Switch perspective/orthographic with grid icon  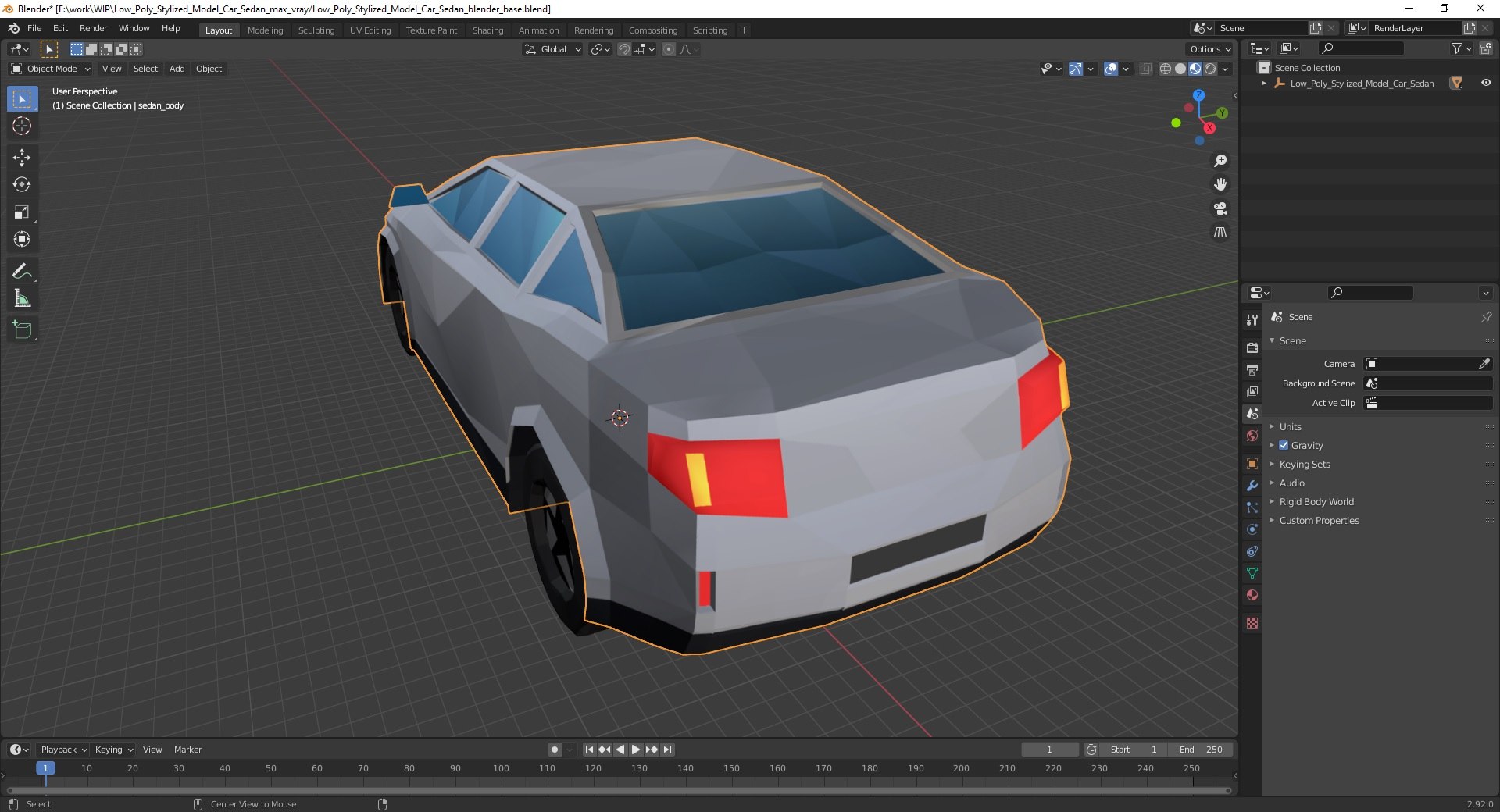tap(1220, 233)
